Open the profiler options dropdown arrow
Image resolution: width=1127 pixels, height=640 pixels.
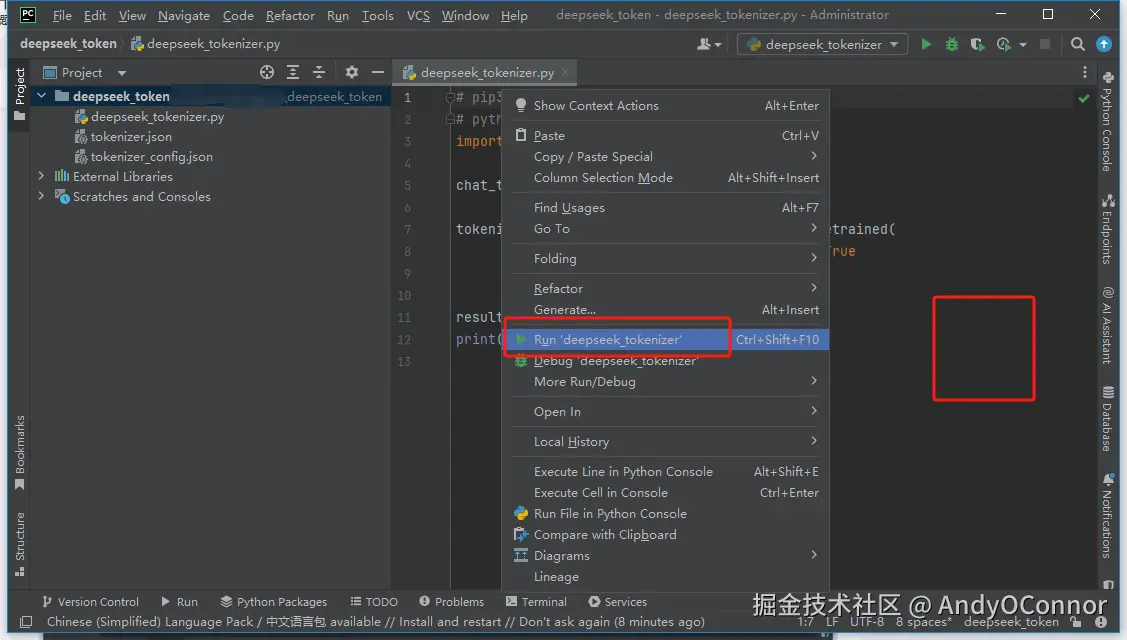click(x=1023, y=45)
